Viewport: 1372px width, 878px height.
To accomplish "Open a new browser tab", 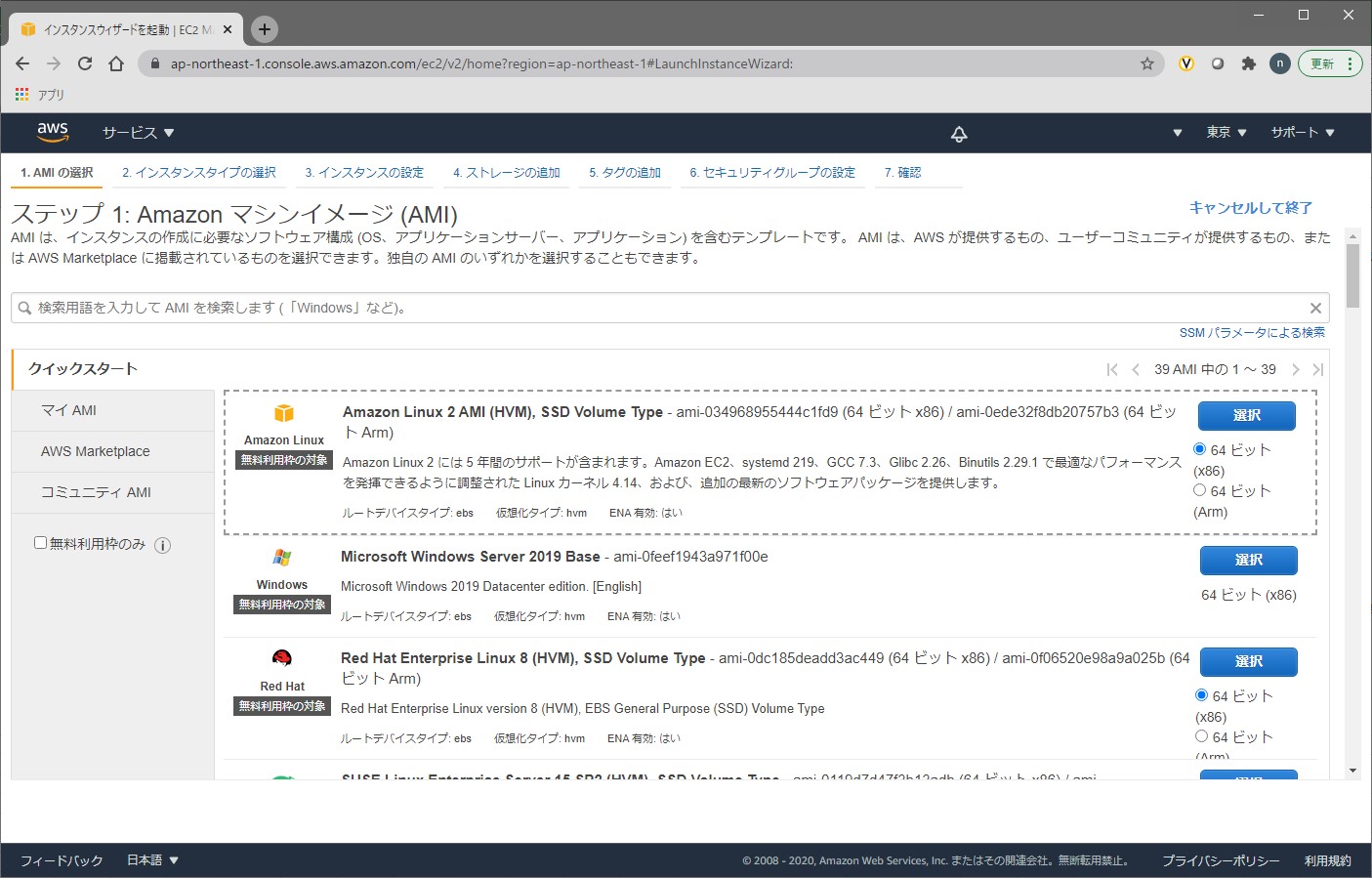I will 265,29.
